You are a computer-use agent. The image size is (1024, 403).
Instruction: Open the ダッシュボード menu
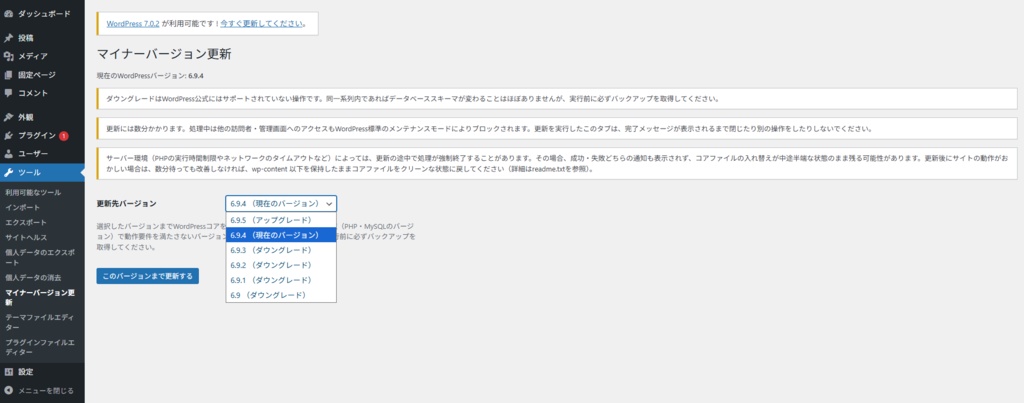(42, 13)
